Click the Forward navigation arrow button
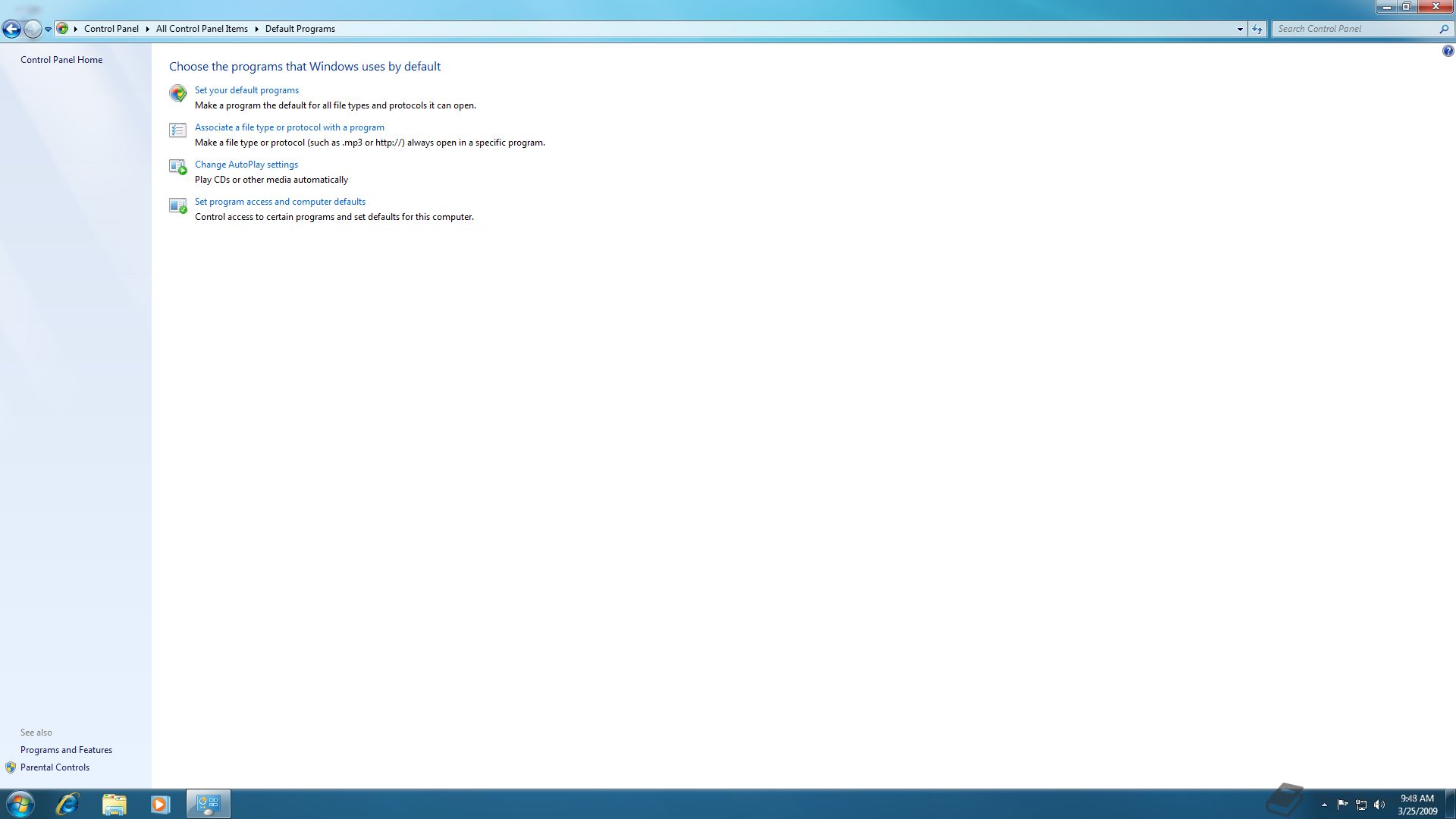 click(33, 30)
